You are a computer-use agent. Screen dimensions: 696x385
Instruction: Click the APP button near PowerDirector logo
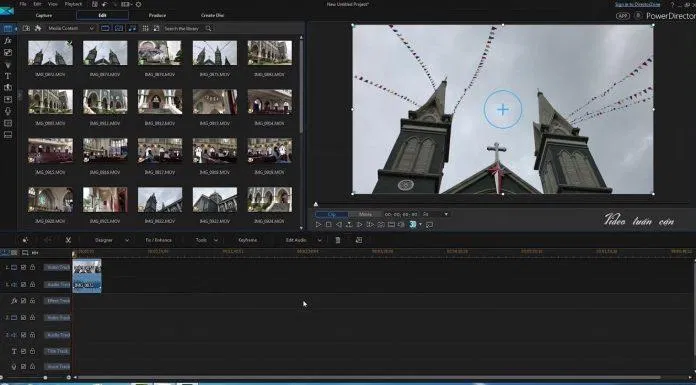pos(623,16)
